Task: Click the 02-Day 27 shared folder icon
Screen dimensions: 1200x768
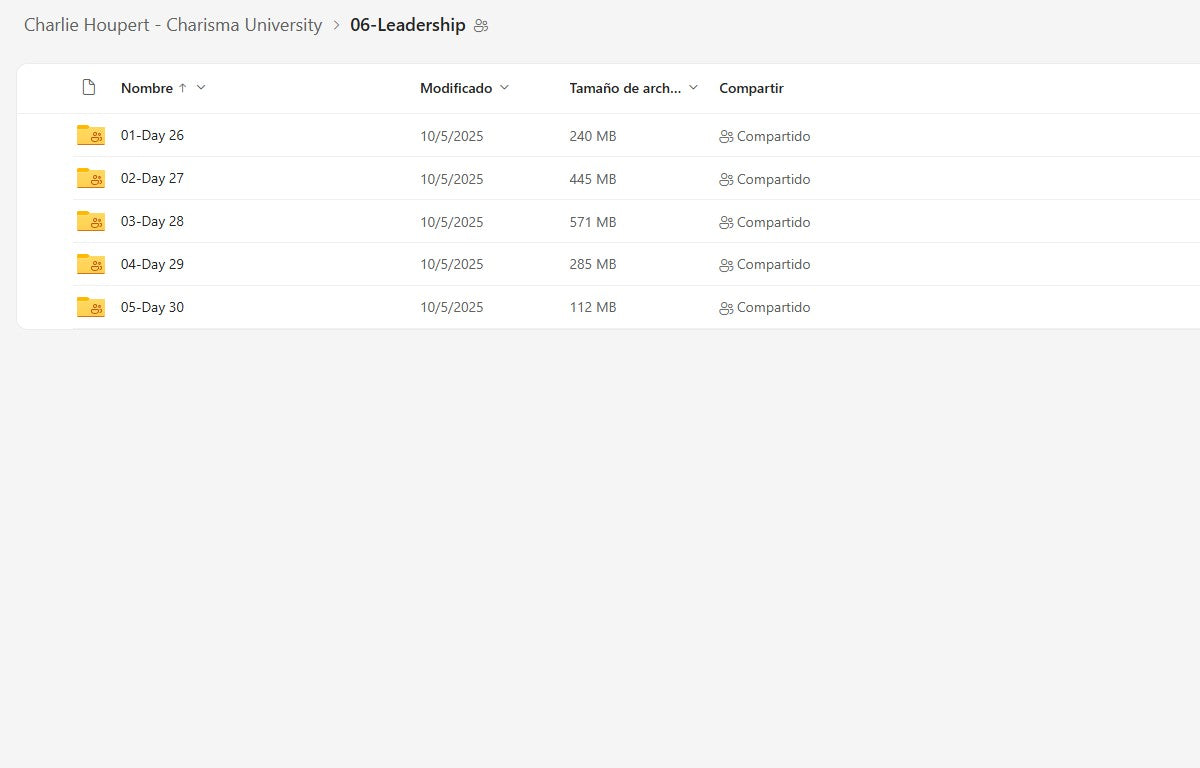Action: point(90,179)
